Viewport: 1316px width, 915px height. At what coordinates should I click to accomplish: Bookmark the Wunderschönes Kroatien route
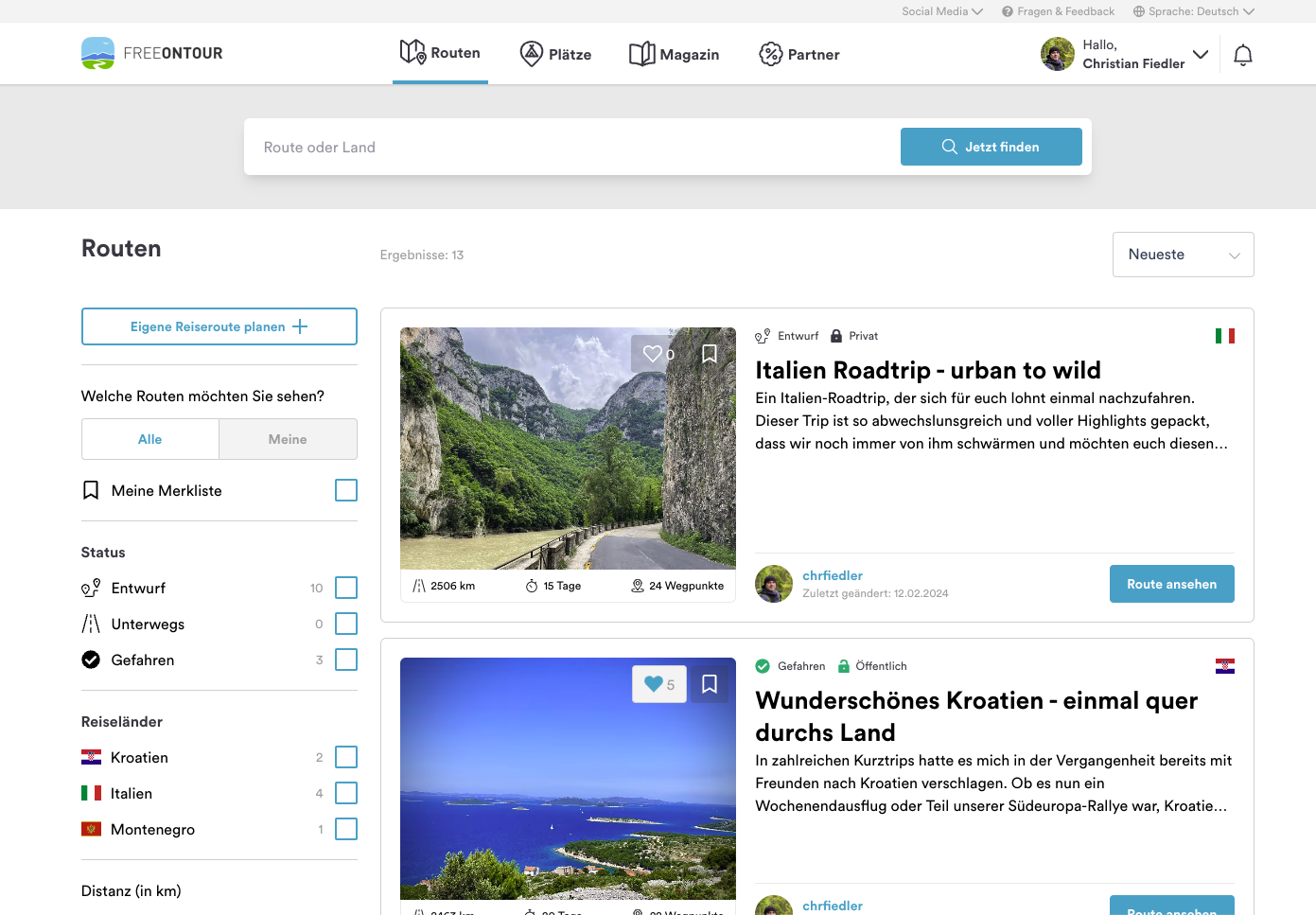pos(710,684)
